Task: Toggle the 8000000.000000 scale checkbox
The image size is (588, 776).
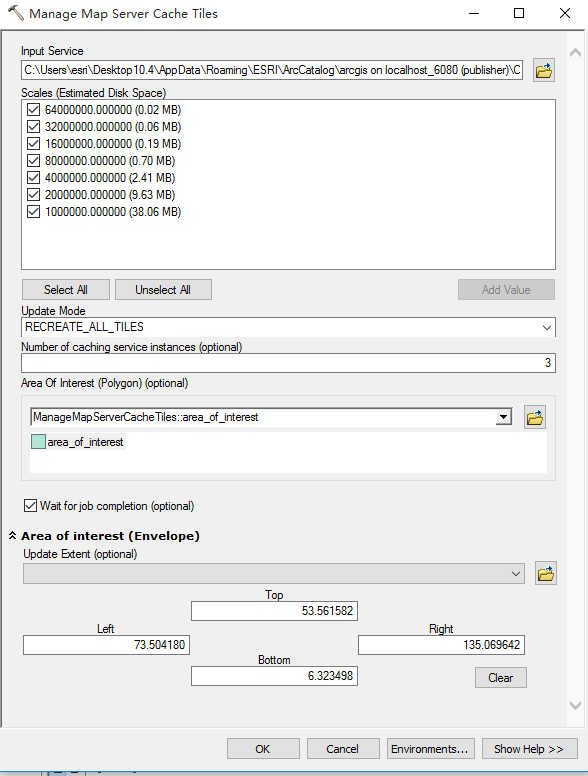Action: tap(33, 160)
